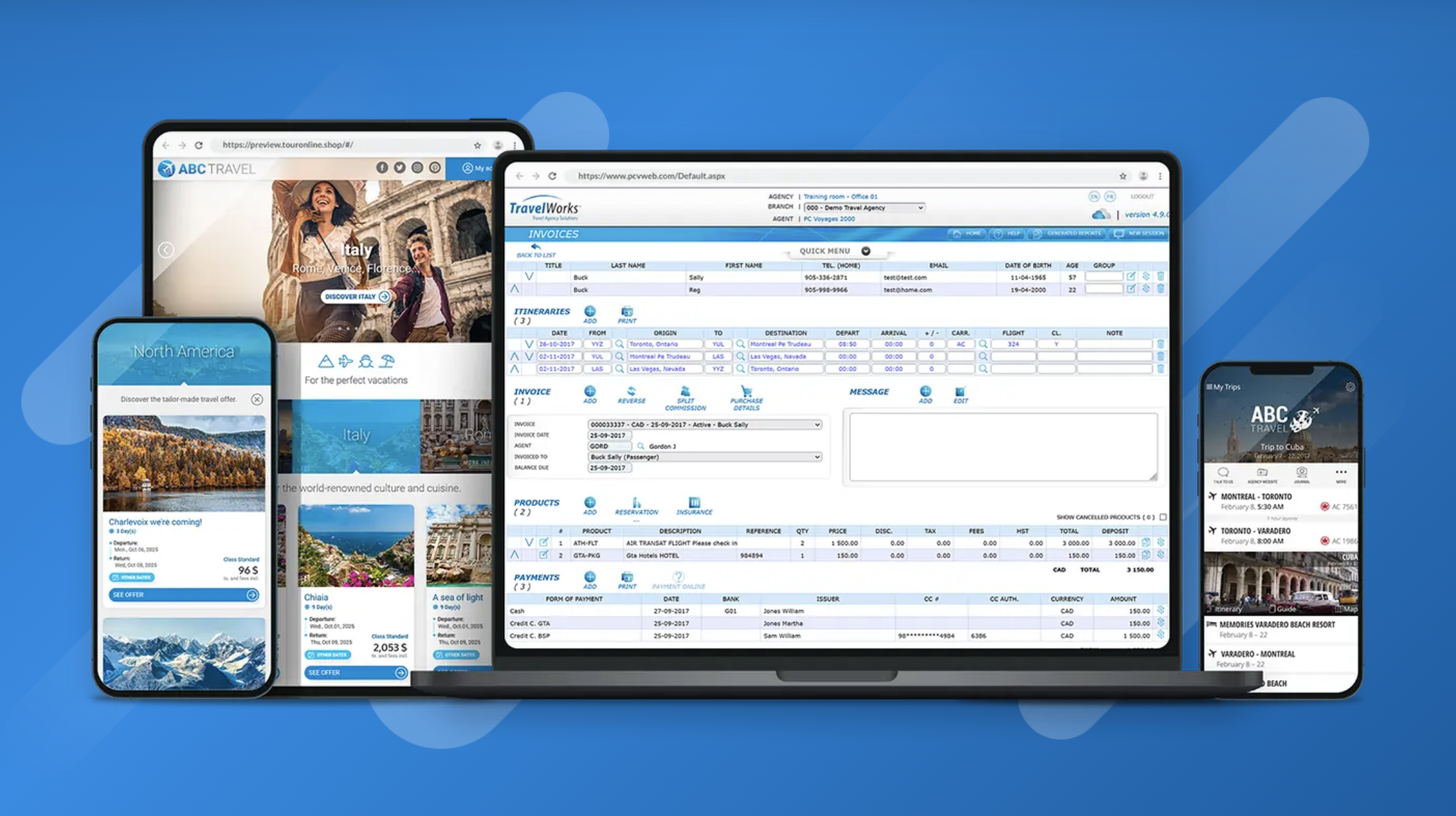Open the Insurance tool in Products

694,504
